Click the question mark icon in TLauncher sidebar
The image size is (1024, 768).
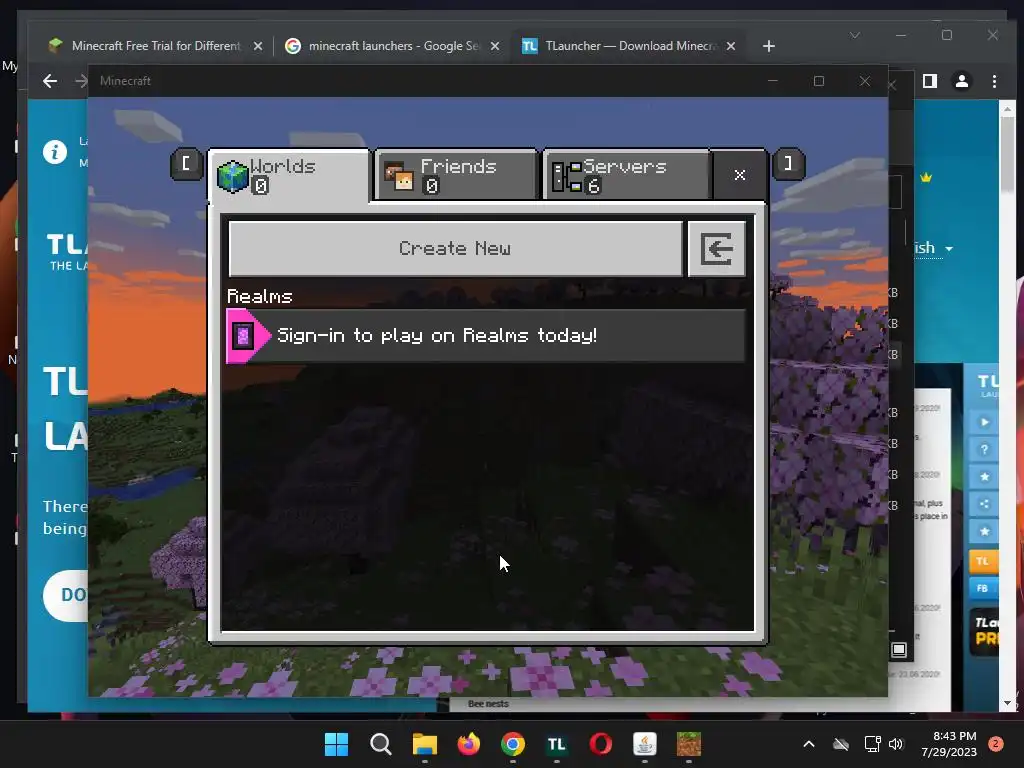[984, 449]
